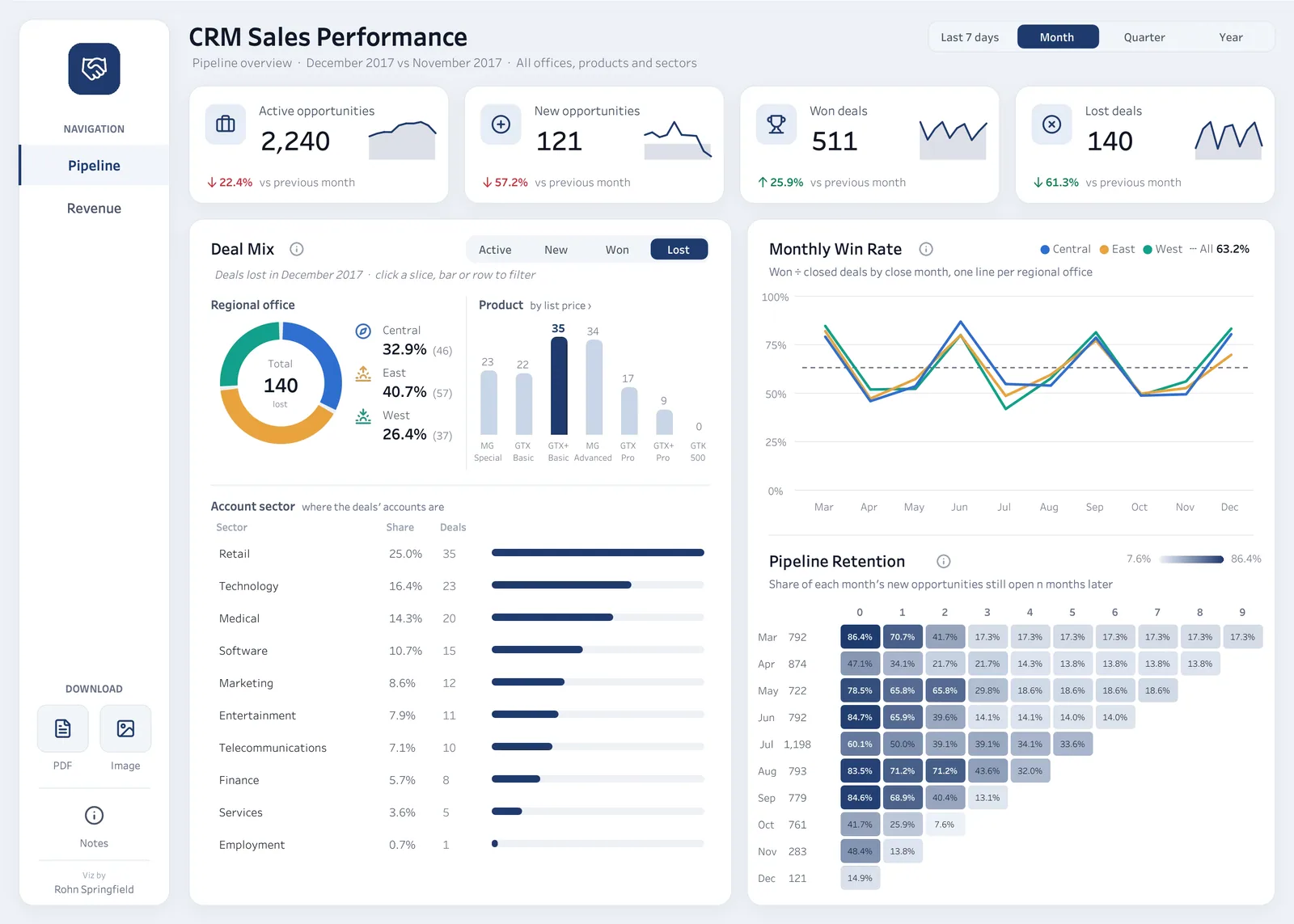Image resolution: width=1294 pixels, height=924 pixels.
Task: Switch Deal Mix to New tab
Action: 556,250
